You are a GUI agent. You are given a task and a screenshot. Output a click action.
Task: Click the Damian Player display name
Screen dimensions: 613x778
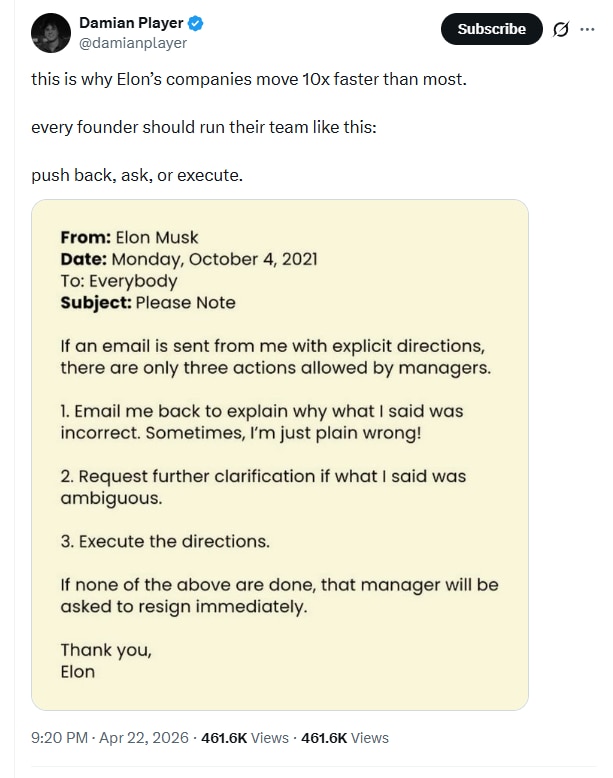pos(130,24)
